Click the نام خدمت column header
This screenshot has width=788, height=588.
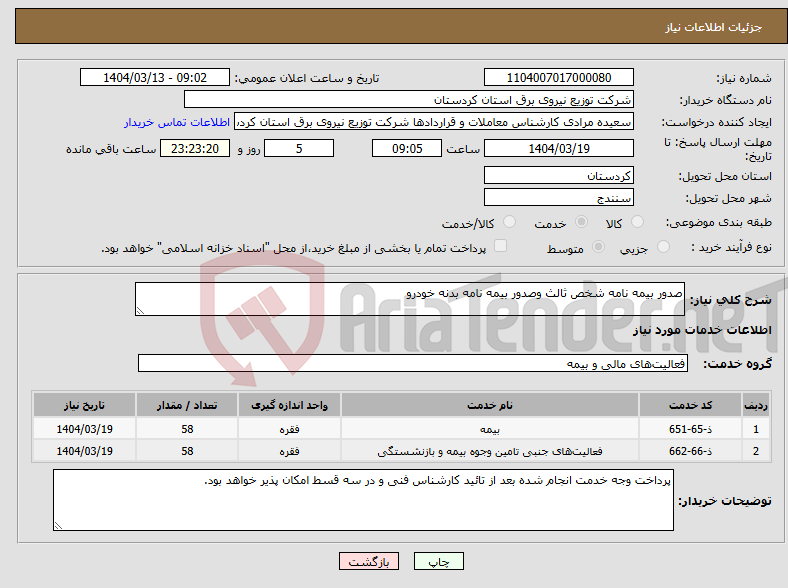coord(490,405)
